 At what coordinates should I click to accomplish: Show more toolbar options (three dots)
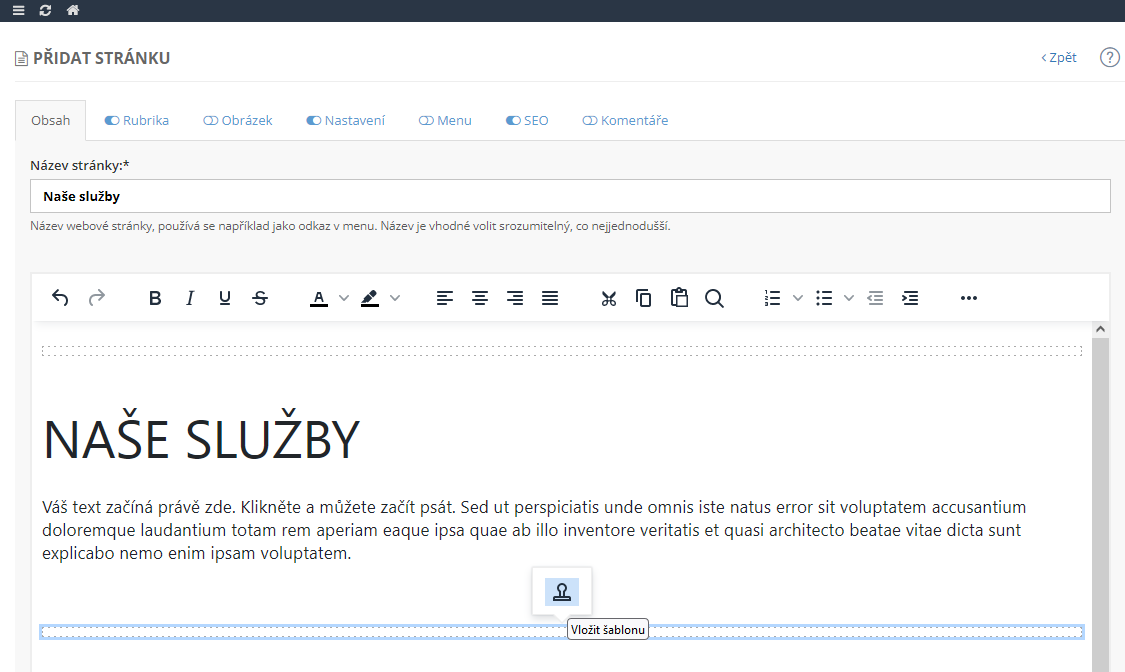tap(968, 298)
